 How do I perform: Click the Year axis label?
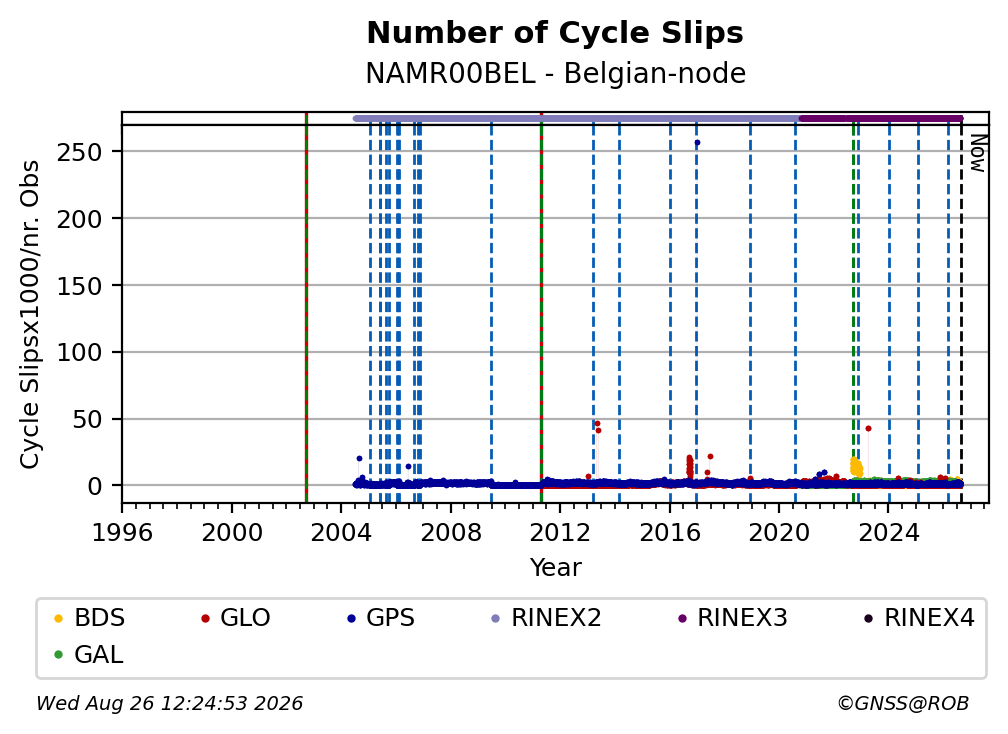555,568
